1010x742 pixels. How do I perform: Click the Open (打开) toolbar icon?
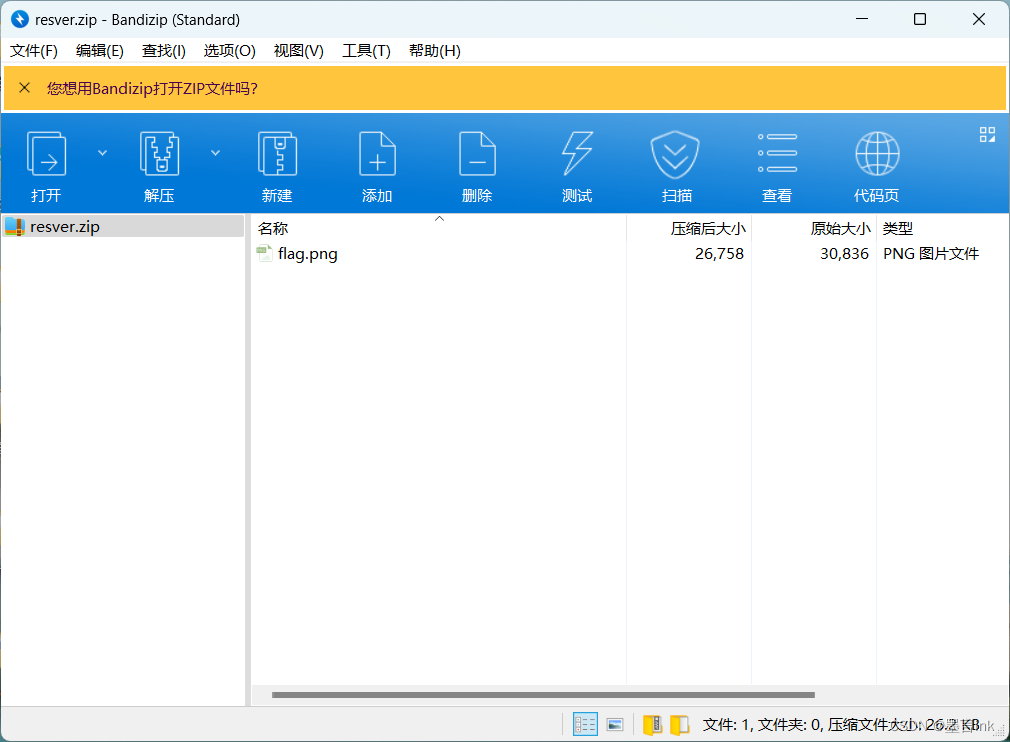(x=46, y=154)
